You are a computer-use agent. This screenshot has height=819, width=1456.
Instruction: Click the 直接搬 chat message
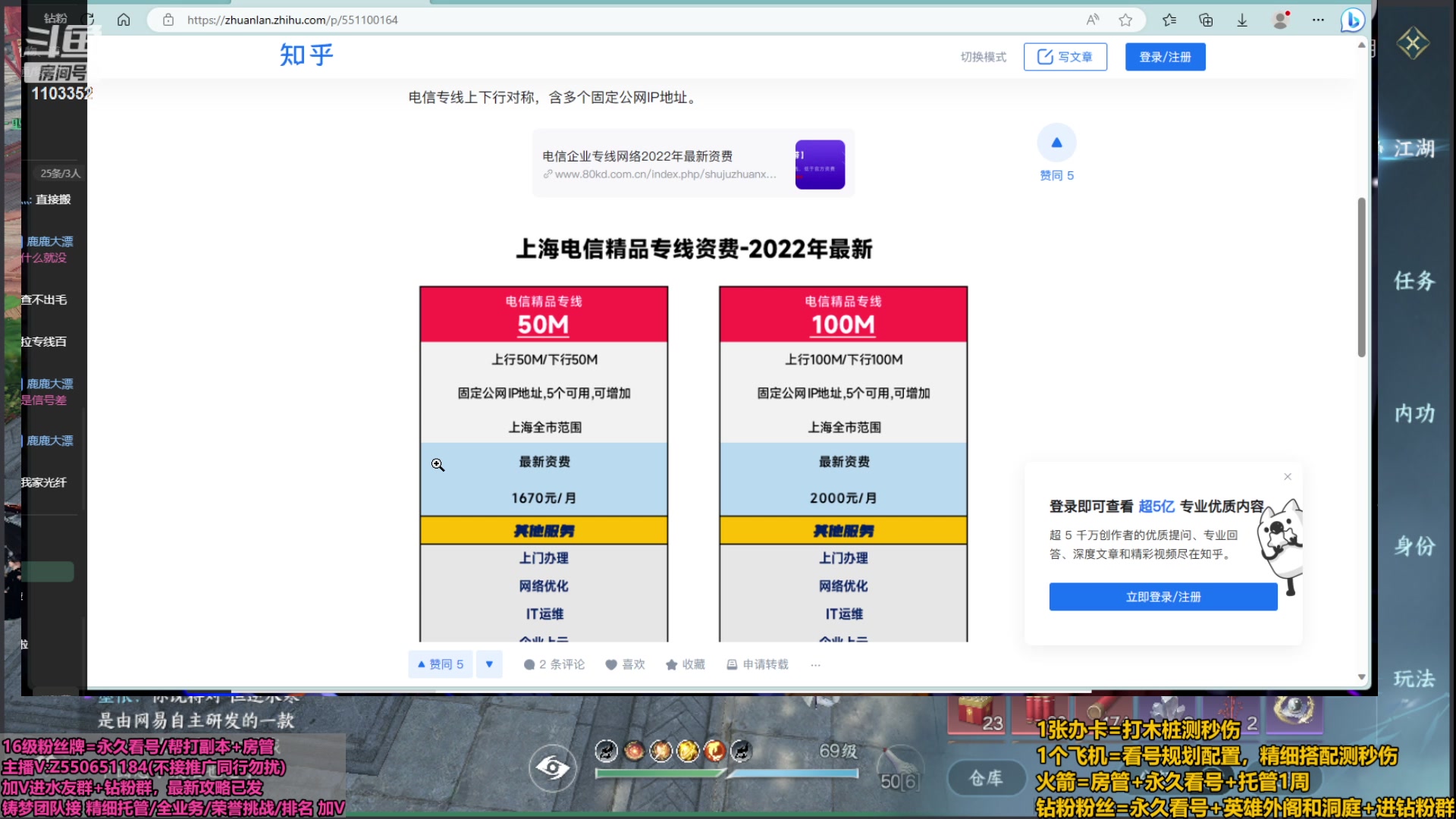point(53,199)
